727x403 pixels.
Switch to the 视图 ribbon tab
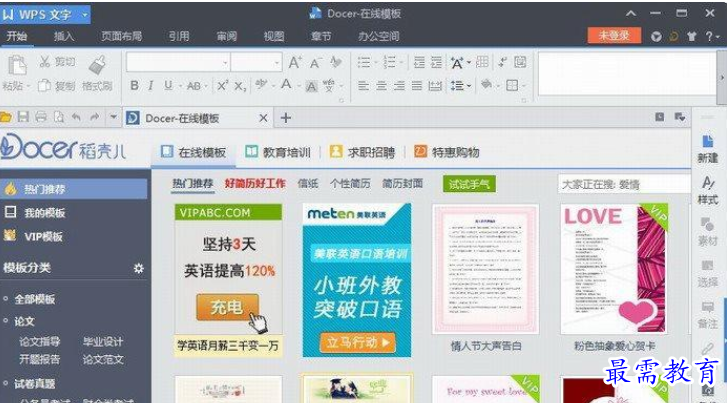tap(274, 36)
